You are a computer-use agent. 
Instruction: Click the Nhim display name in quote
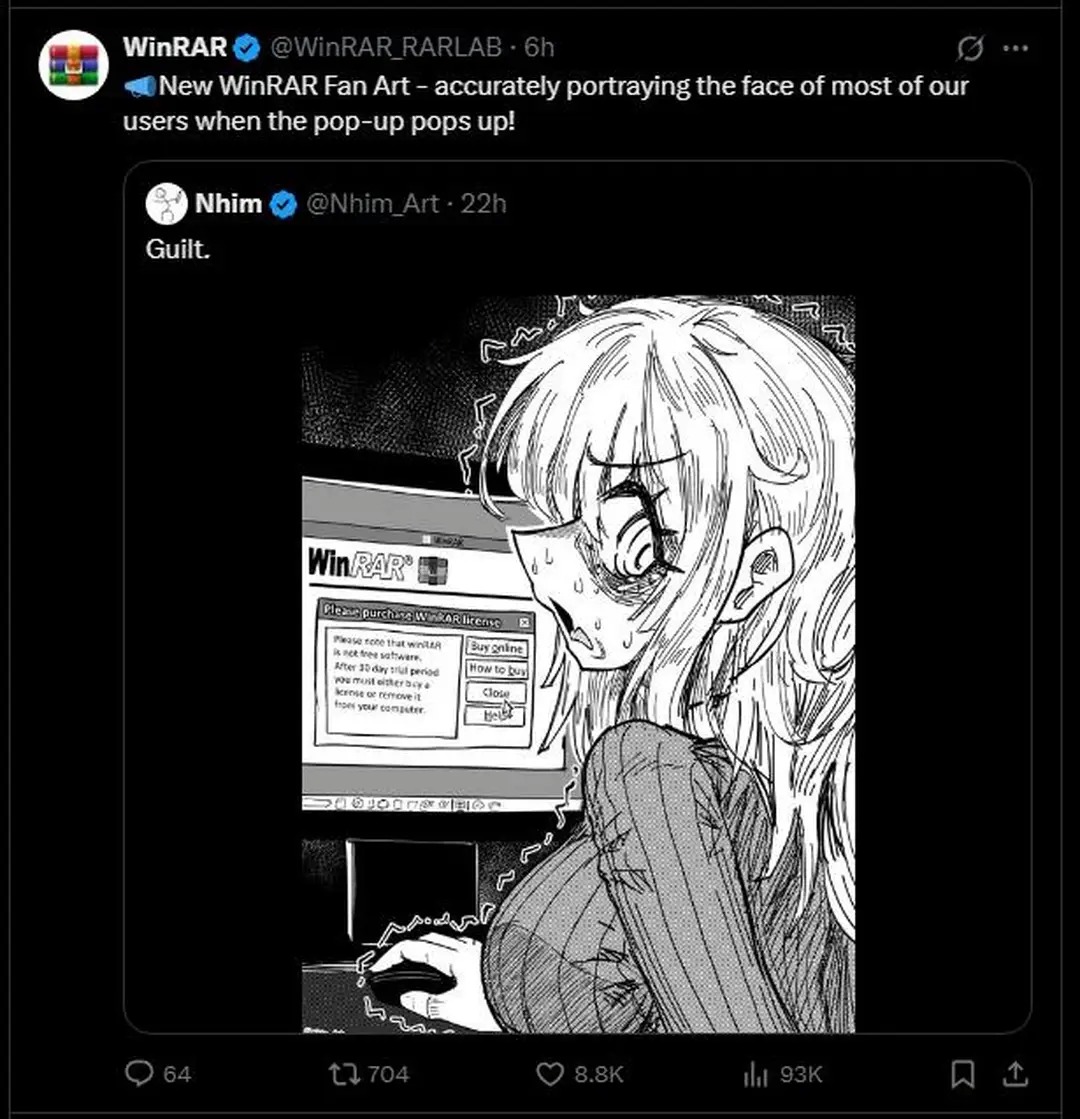click(228, 204)
